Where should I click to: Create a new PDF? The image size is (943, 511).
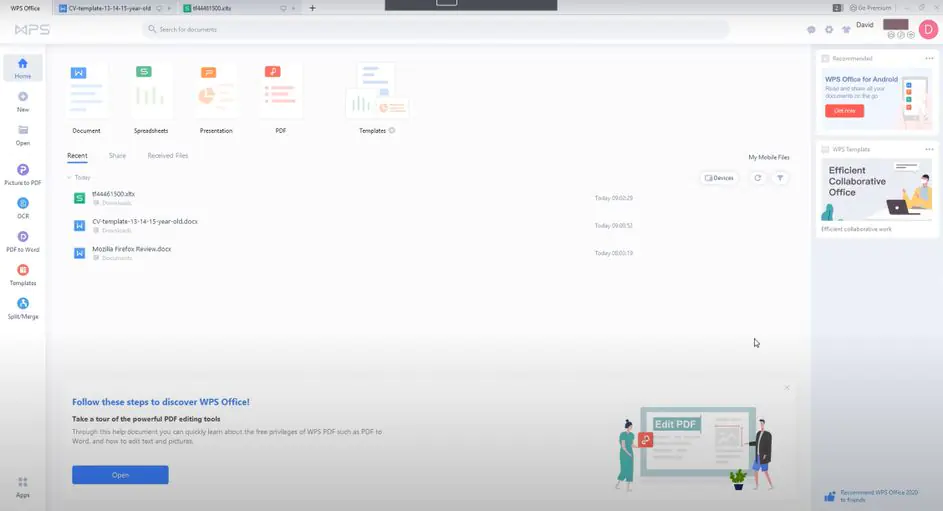click(x=280, y=98)
